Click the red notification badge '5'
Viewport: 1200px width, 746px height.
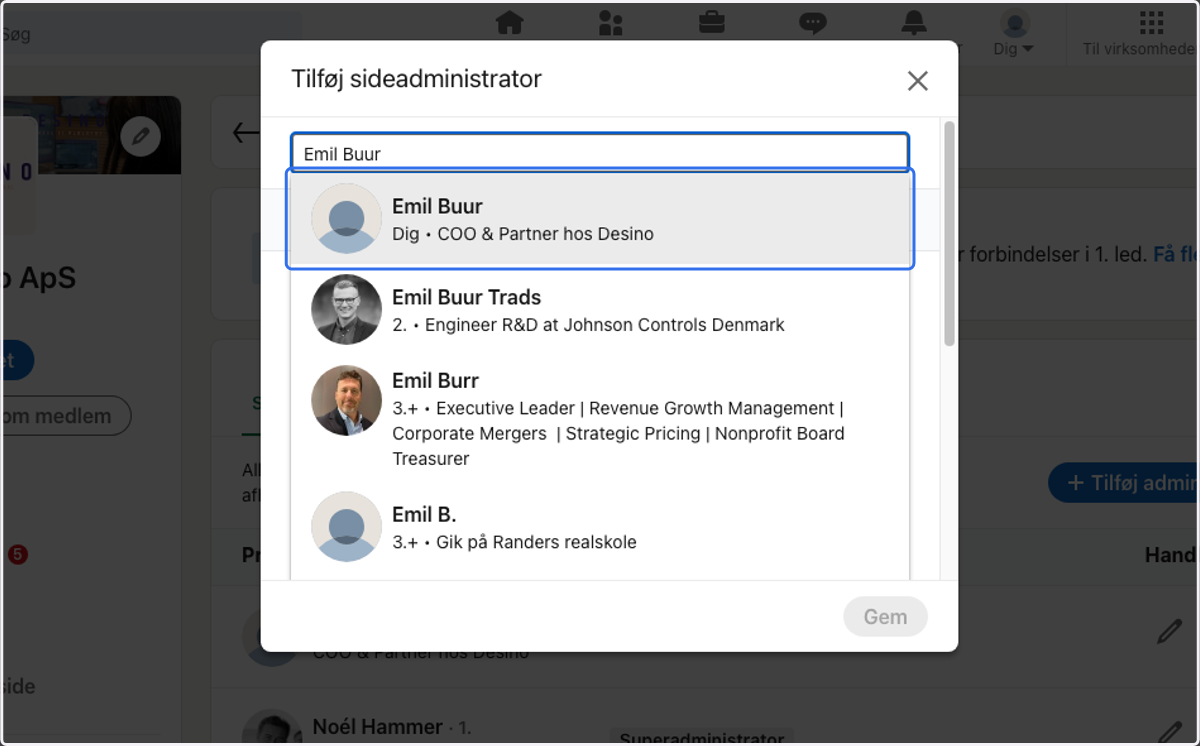18,554
